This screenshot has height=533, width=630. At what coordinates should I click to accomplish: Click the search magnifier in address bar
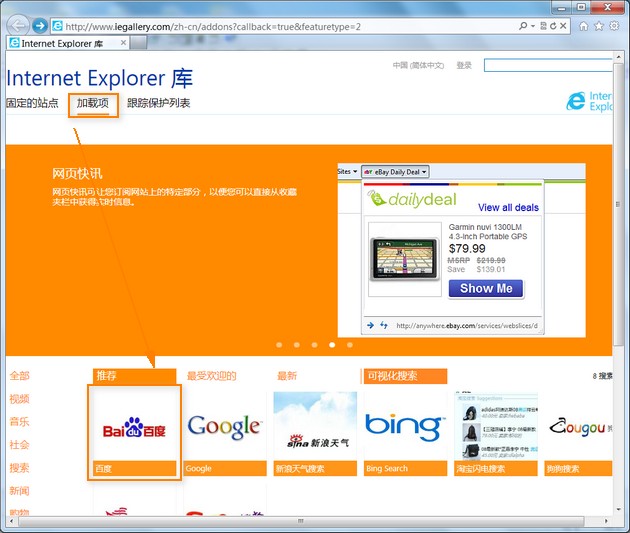click(523, 26)
